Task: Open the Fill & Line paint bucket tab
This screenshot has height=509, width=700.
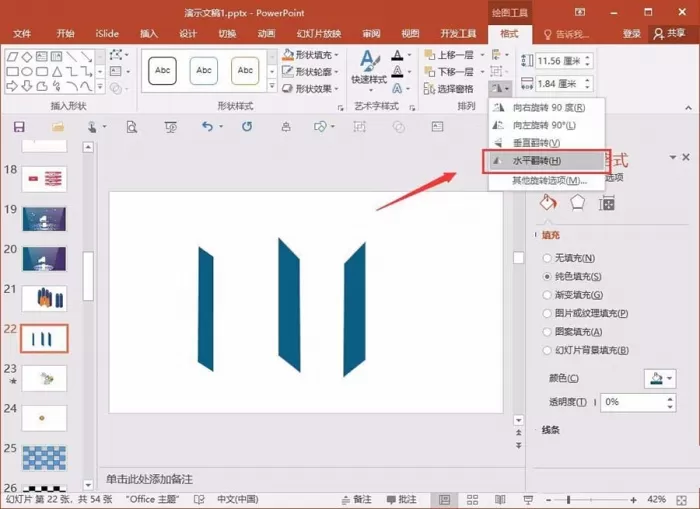Action: 548,203
